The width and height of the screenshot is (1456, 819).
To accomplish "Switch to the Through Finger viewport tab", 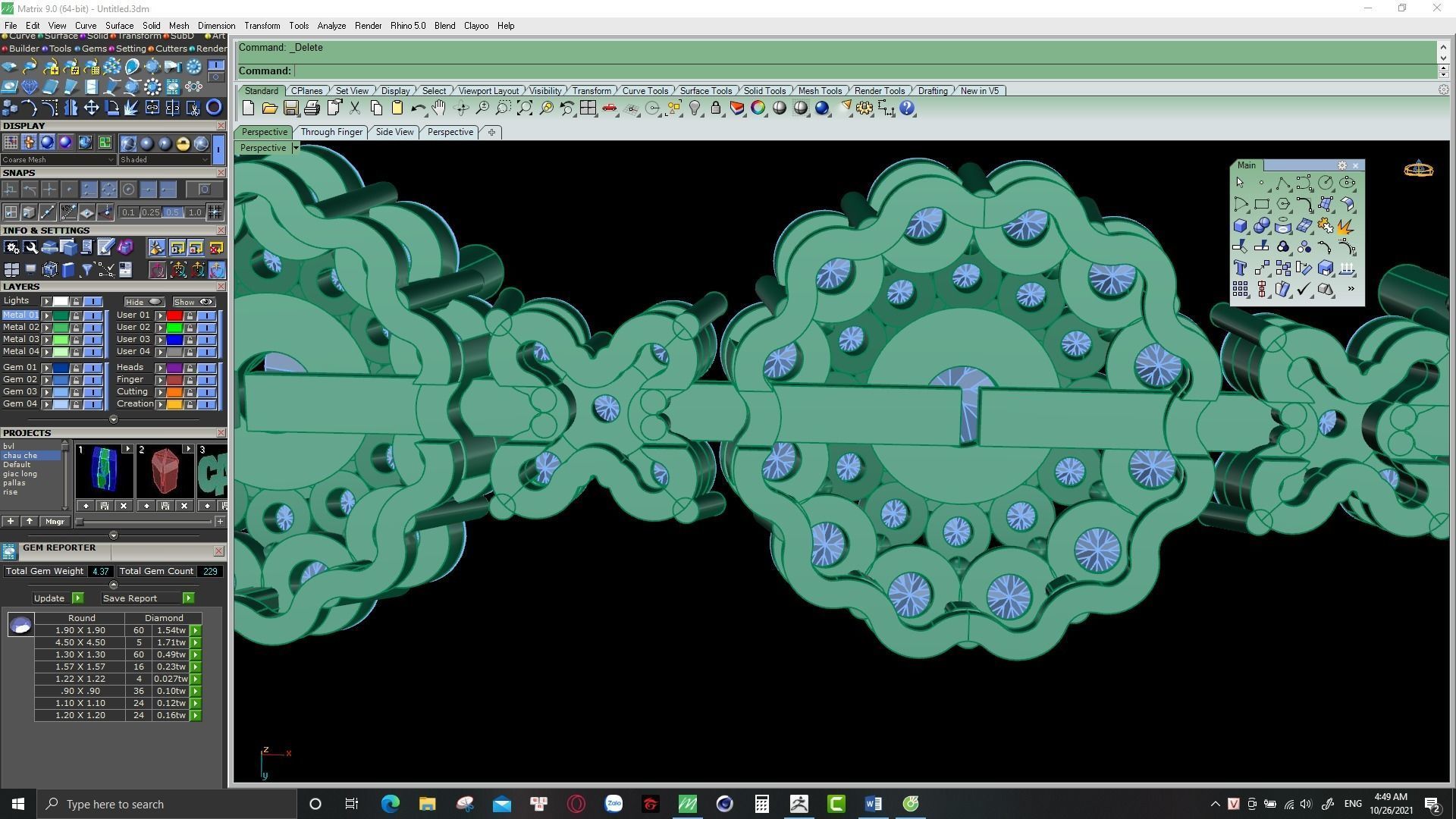I will coord(331,132).
